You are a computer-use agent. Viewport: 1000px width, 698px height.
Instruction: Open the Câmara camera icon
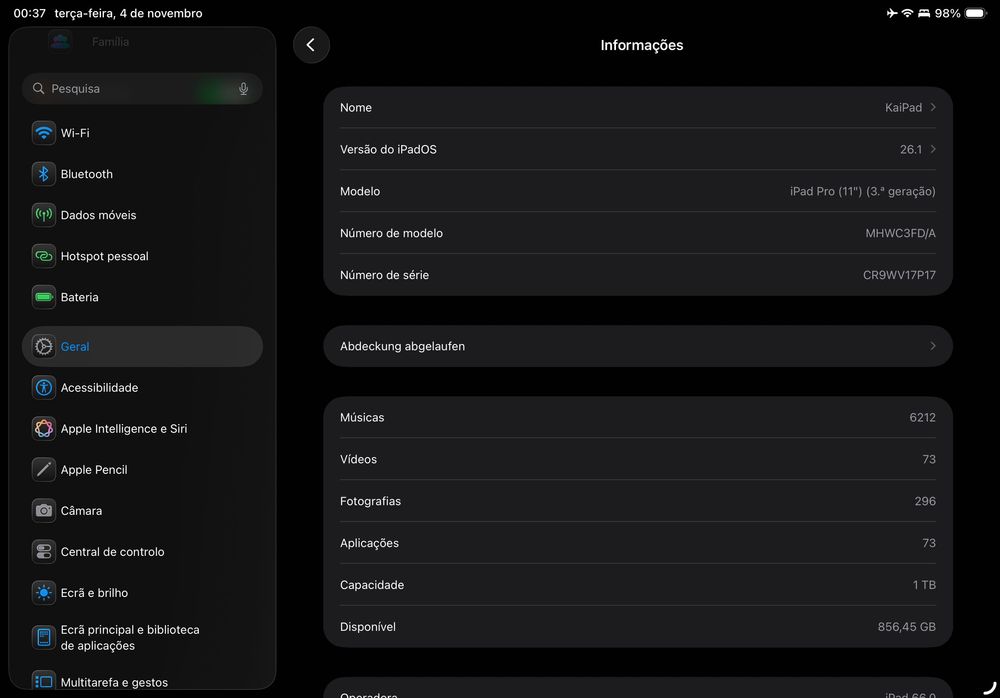click(43, 510)
